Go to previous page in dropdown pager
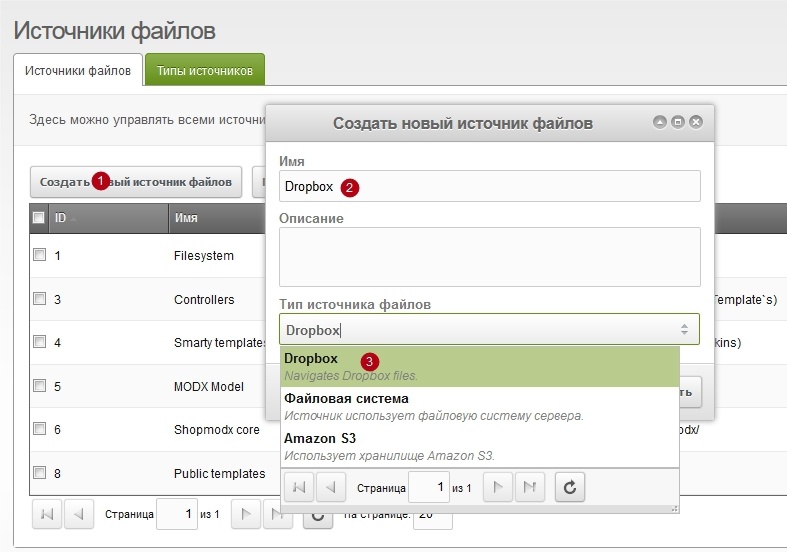Screen dimensions: 787x552 331,487
